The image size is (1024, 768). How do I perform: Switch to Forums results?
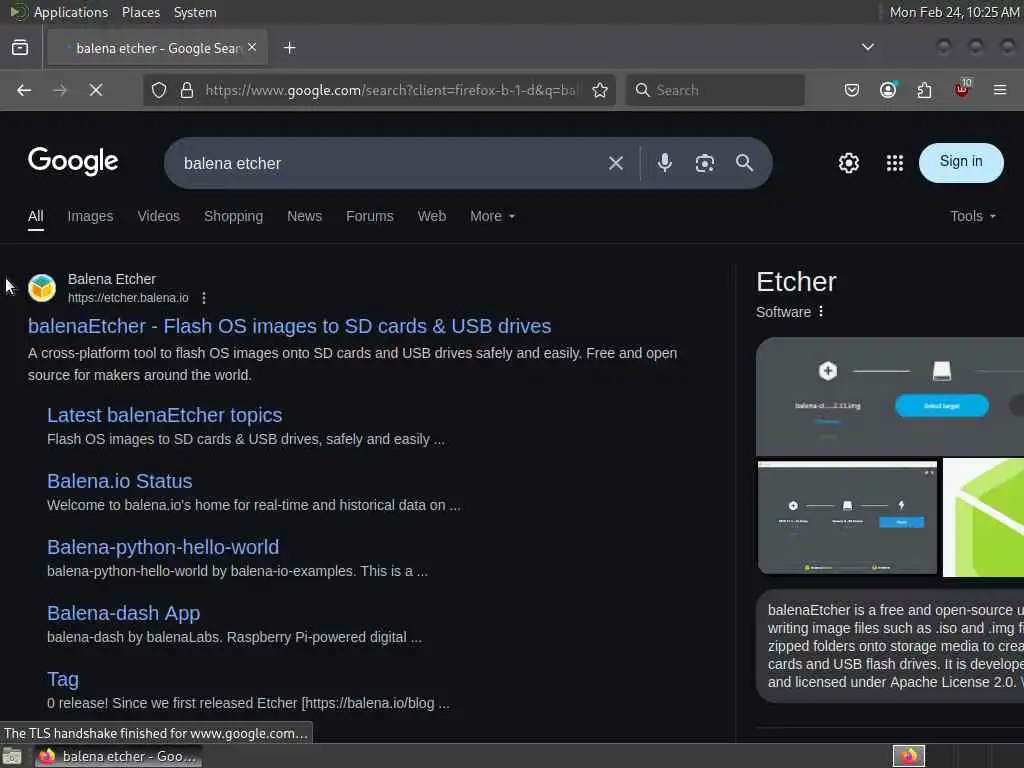(x=370, y=216)
